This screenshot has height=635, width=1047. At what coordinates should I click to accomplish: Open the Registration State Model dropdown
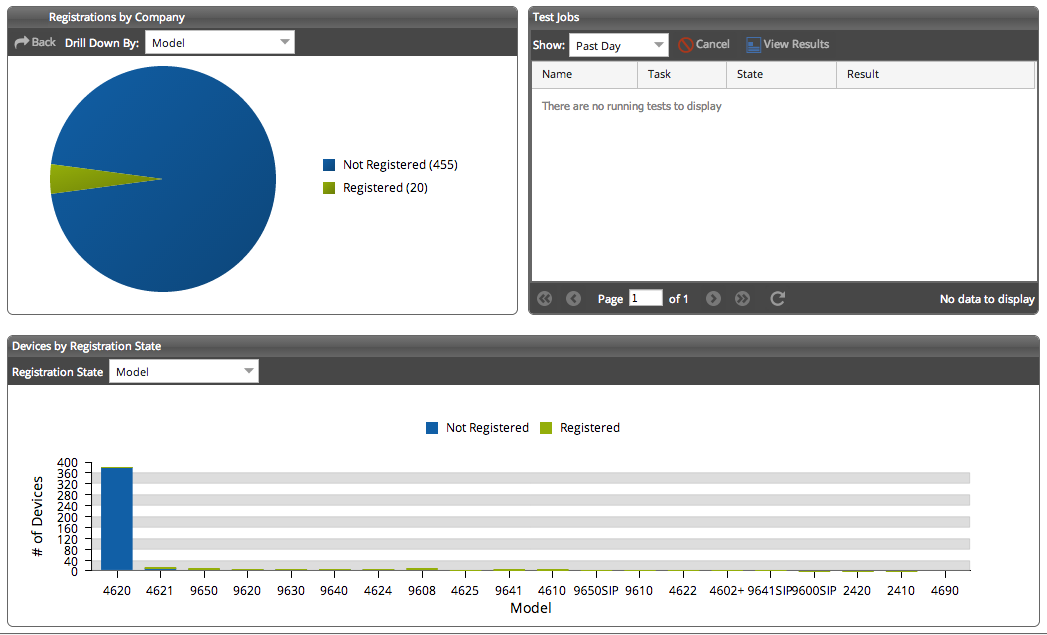183,372
